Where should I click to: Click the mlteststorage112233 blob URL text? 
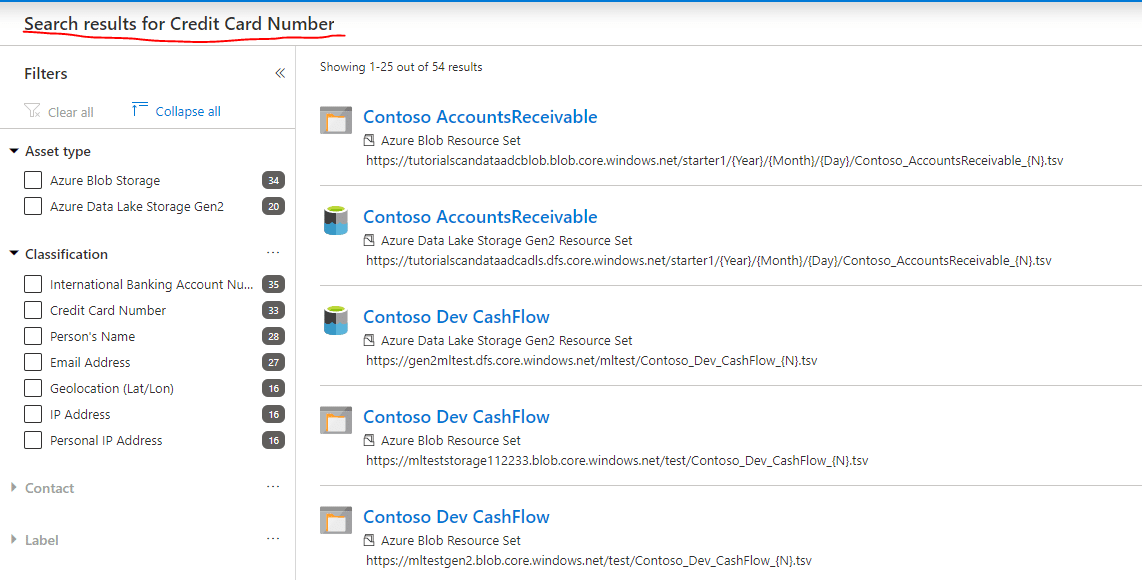coord(617,461)
